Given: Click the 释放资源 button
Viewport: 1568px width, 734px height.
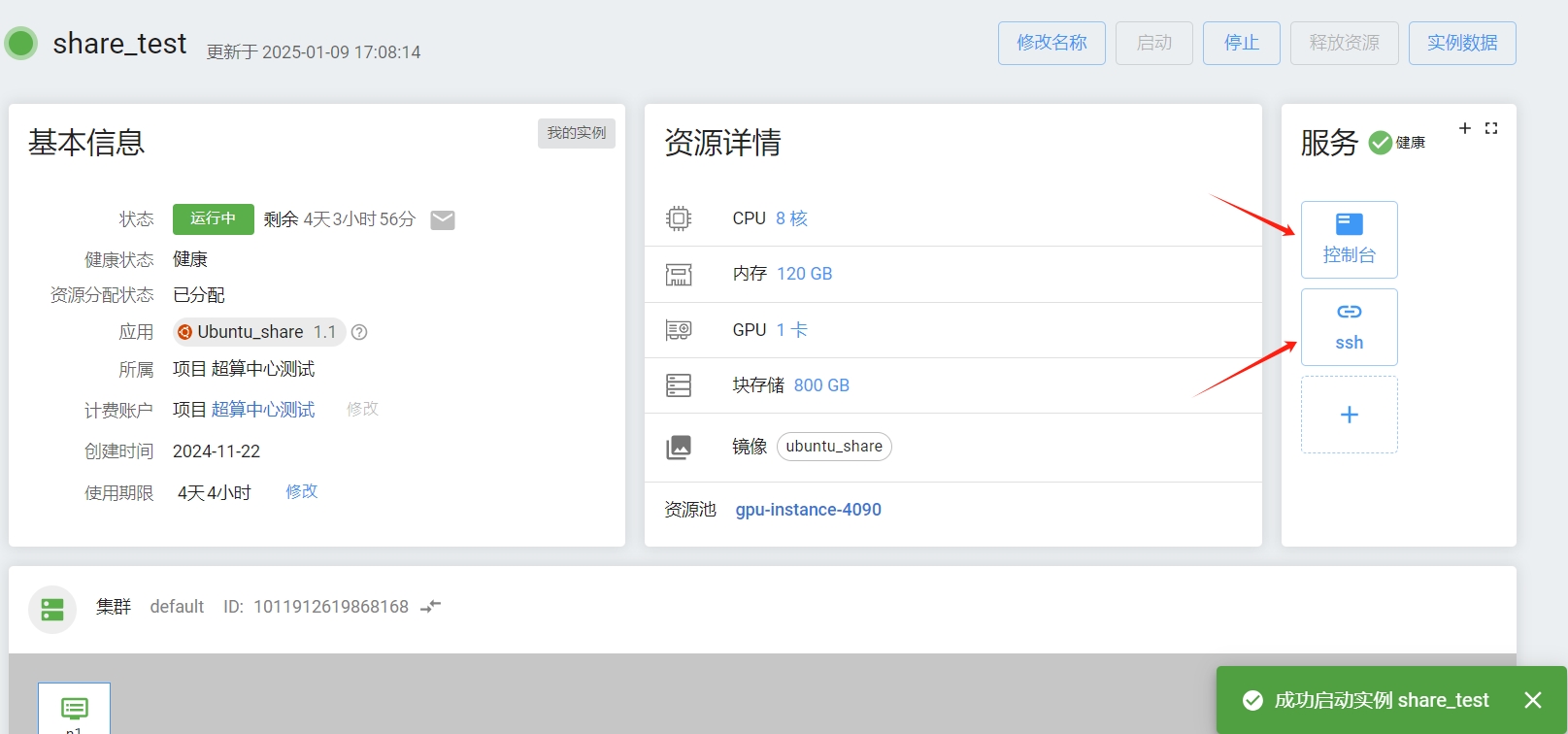Looking at the screenshot, I should tap(1345, 43).
